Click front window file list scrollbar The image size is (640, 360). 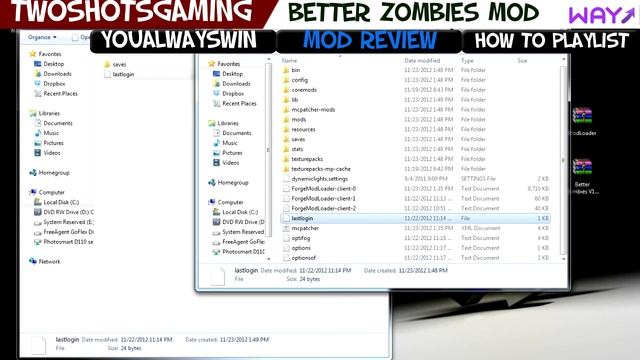coord(564,159)
